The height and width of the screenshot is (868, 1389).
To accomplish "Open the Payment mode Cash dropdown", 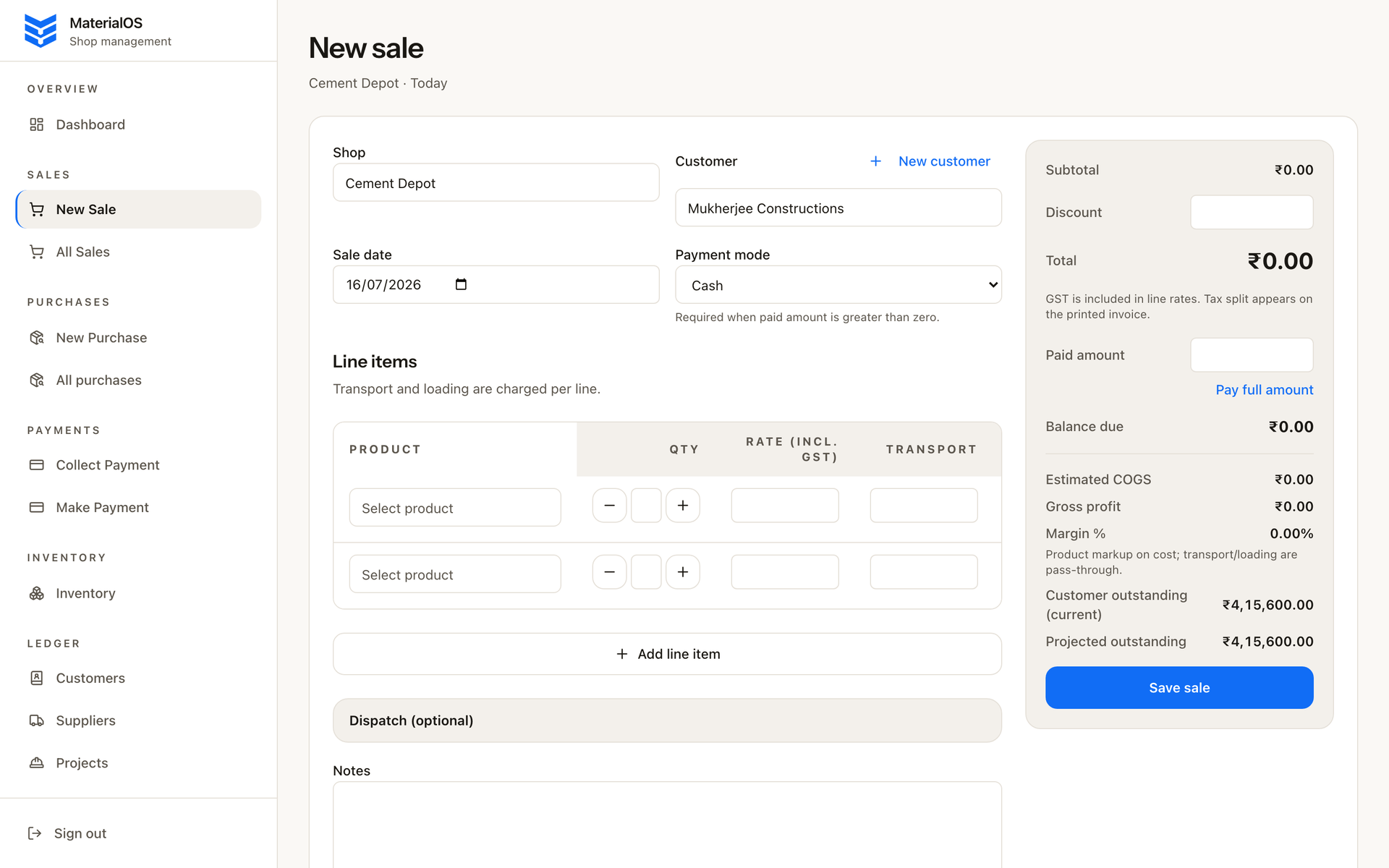I will pos(838,285).
